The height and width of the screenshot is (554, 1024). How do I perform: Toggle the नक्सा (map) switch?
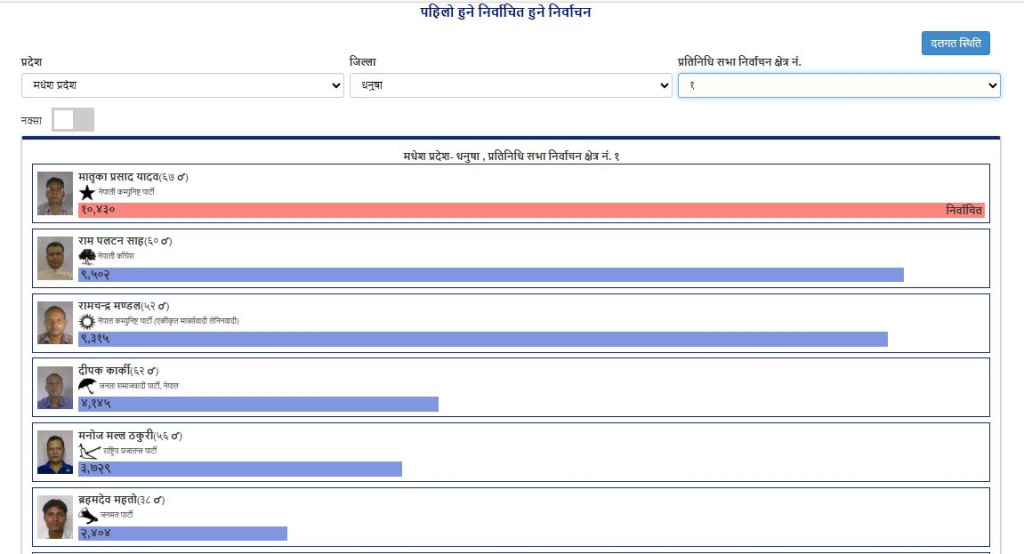[73, 120]
